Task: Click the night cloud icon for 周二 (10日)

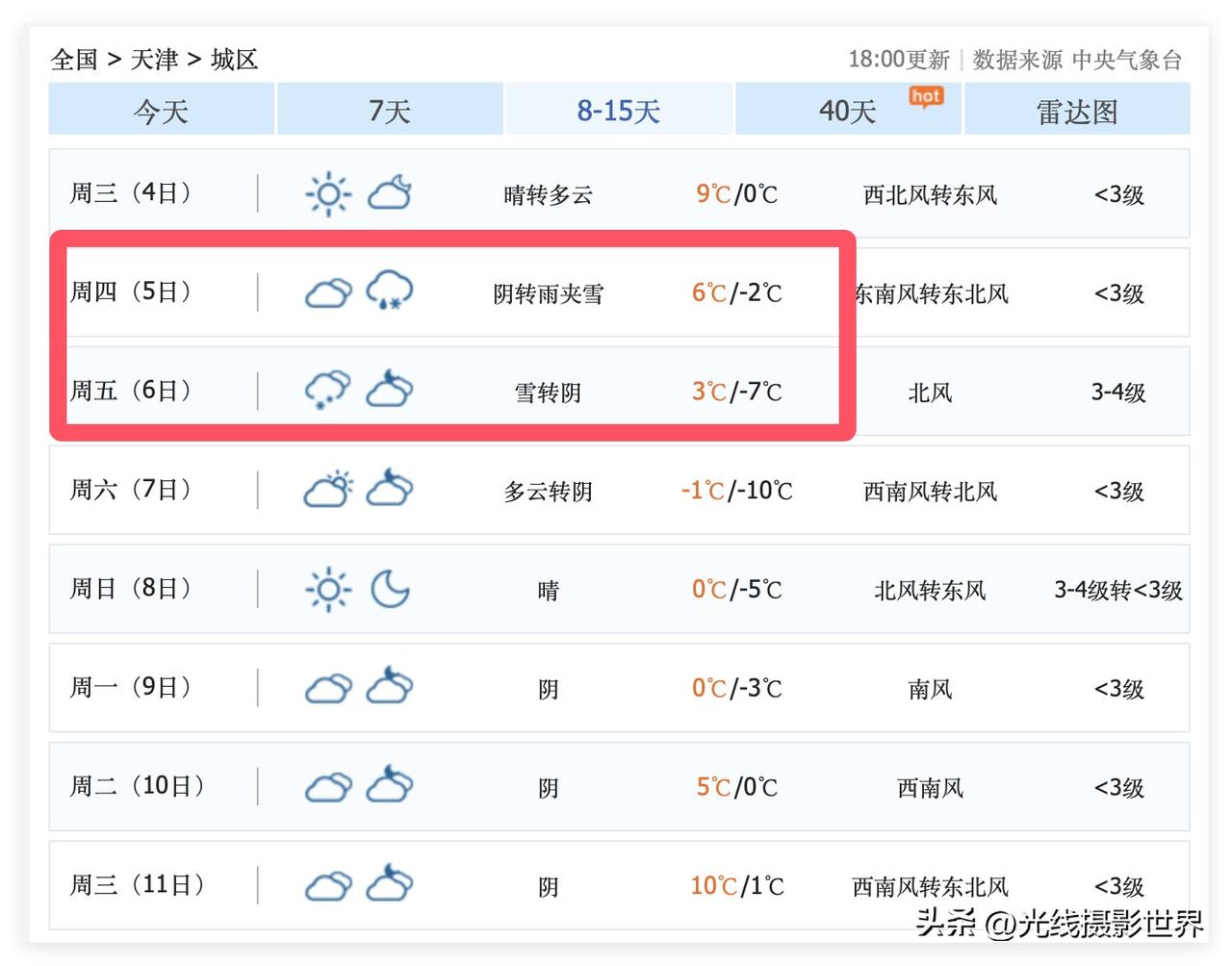Action: (x=390, y=786)
